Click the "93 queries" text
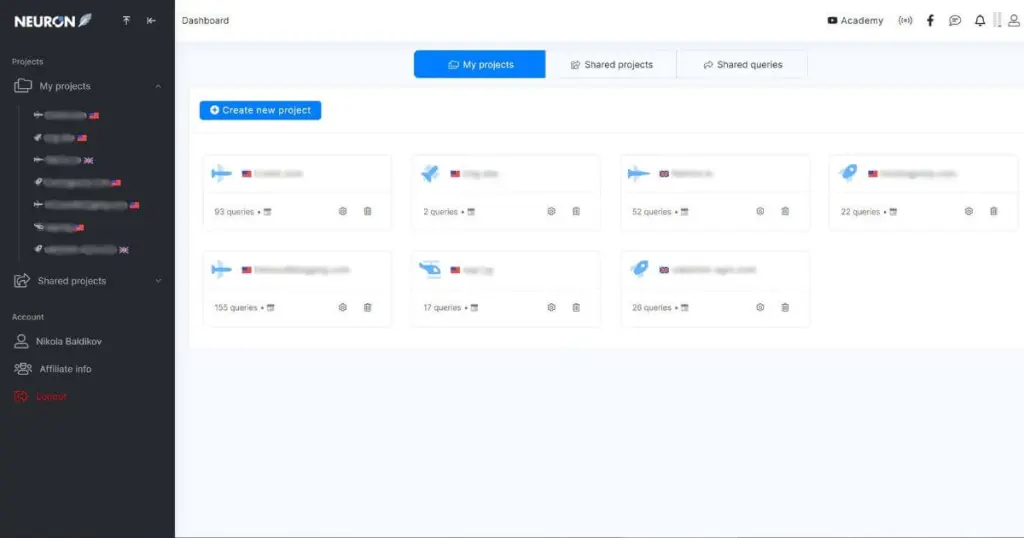The image size is (1024, 538). pyautogui.click(x=234, y=212)
